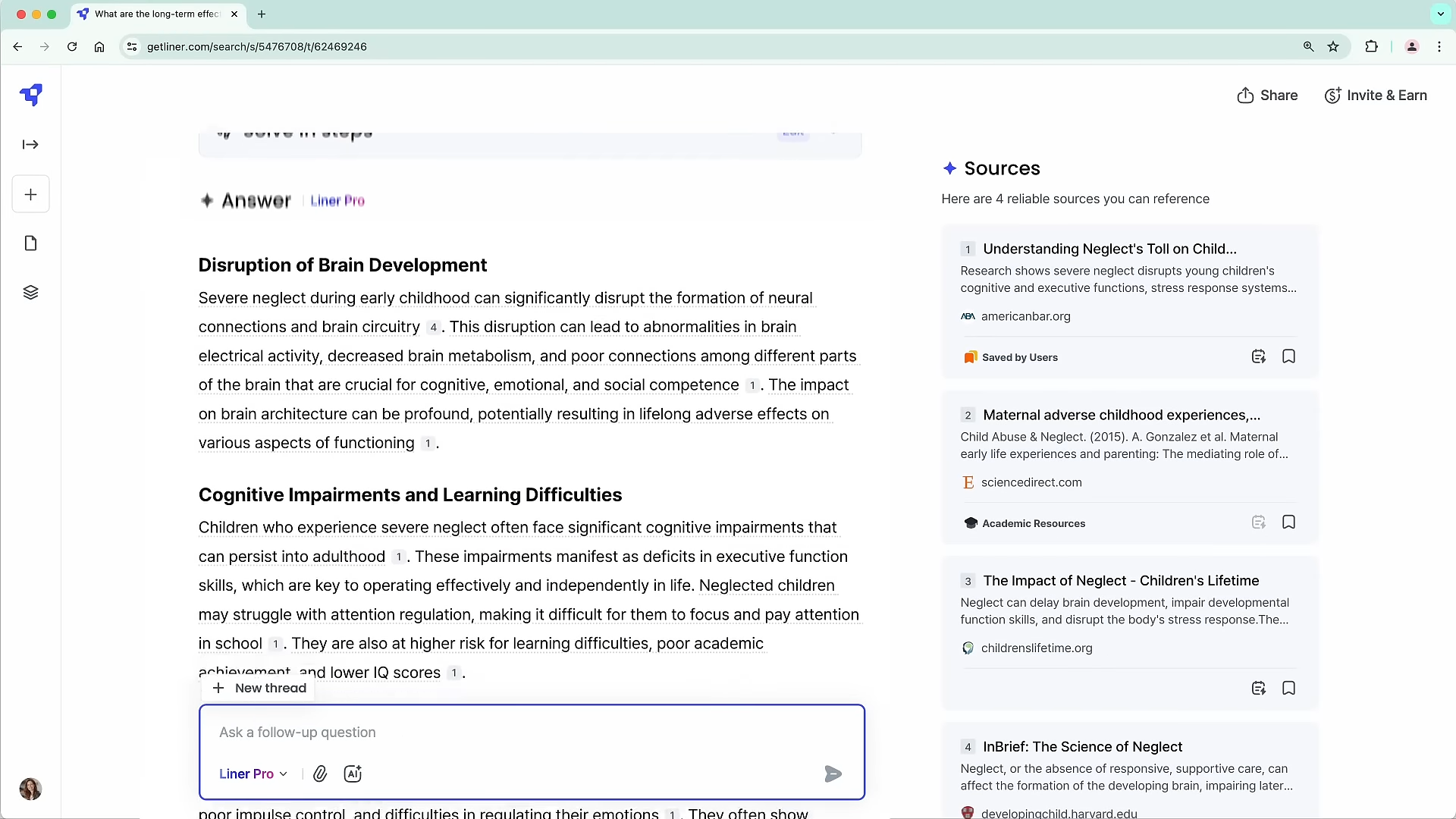
Task: Add citation for americanbar.org source
Action: point(1258,356)
